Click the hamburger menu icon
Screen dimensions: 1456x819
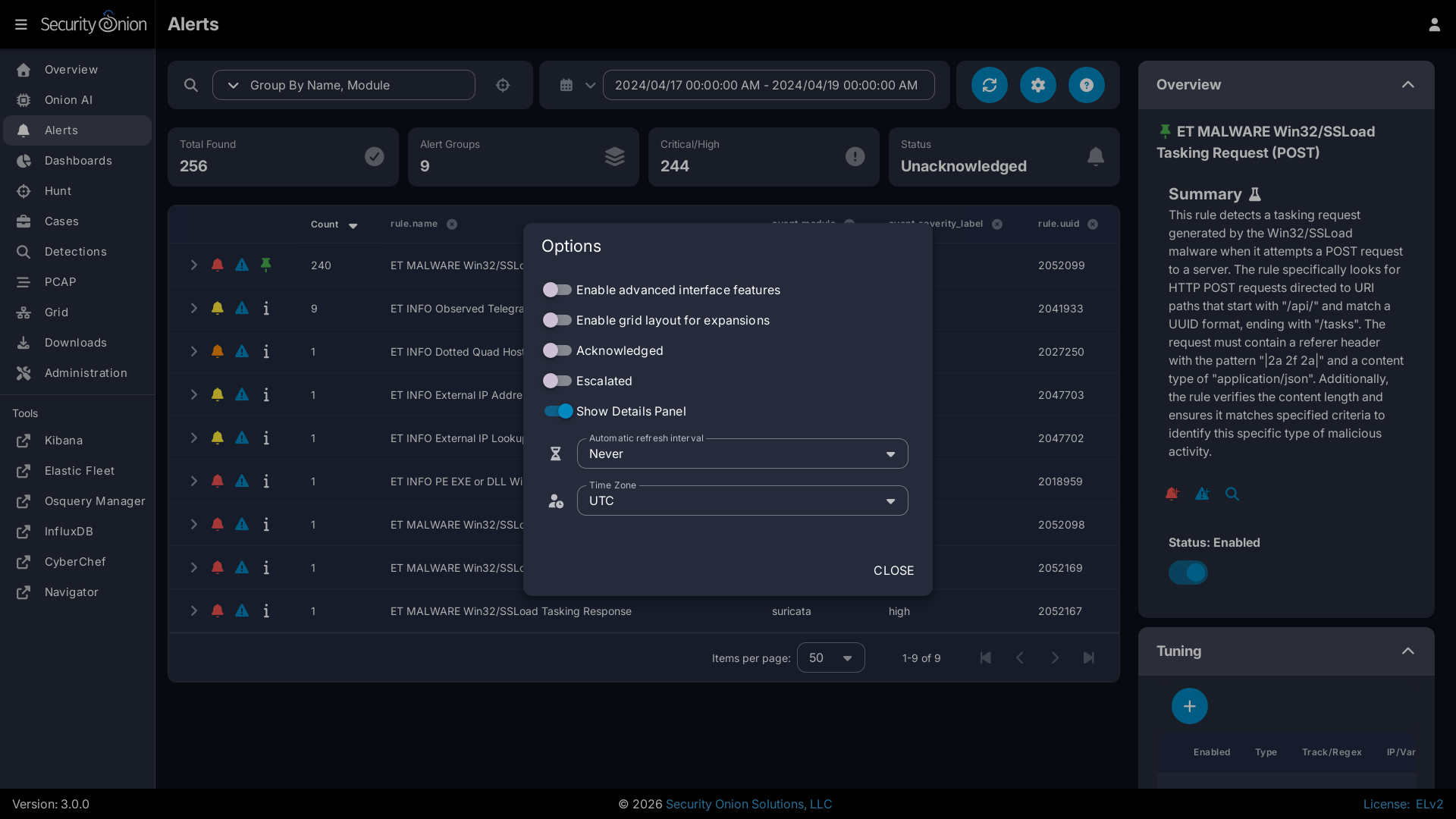(x=21, y=24)
